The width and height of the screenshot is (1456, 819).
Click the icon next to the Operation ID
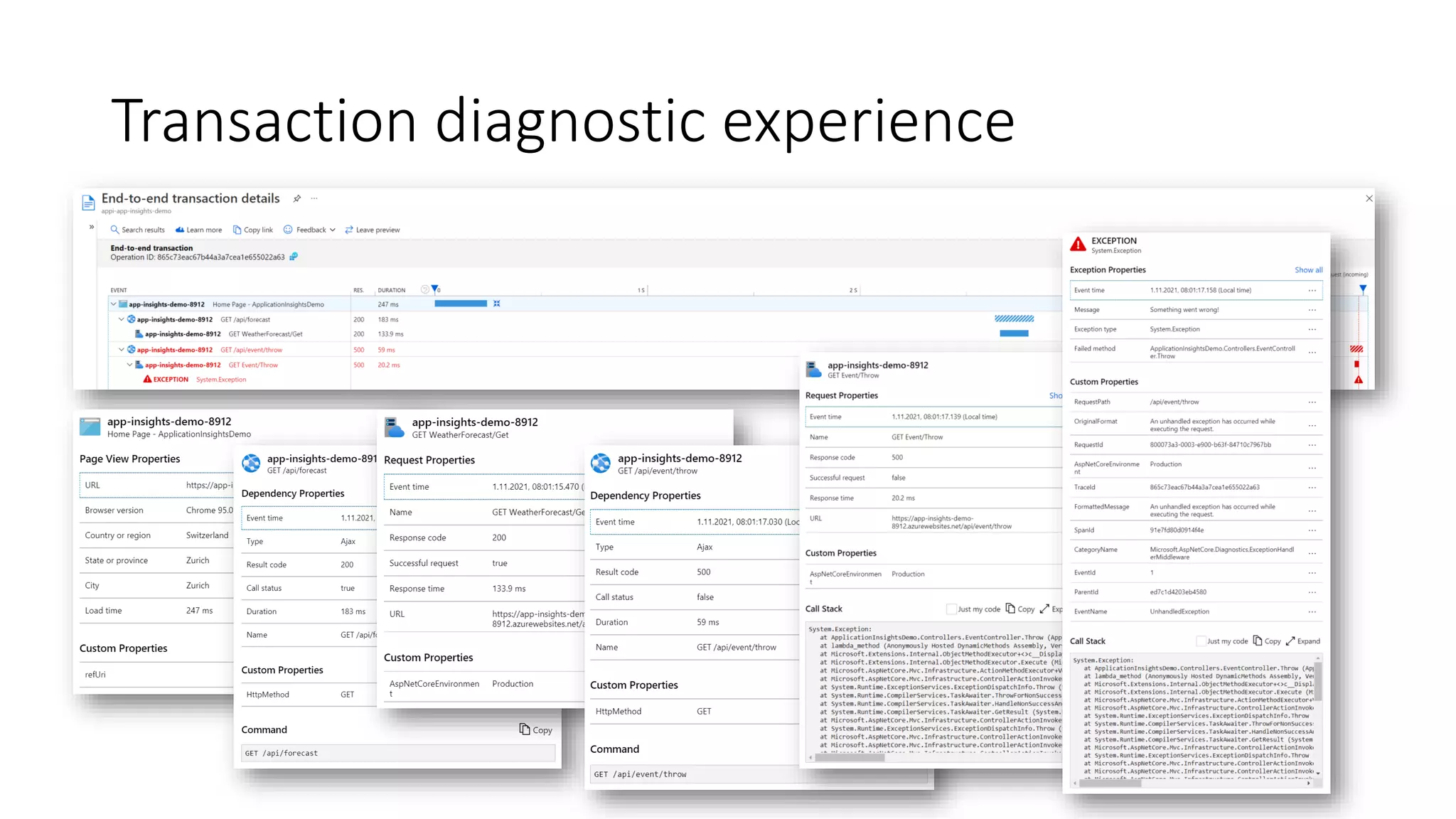point(294,257)
